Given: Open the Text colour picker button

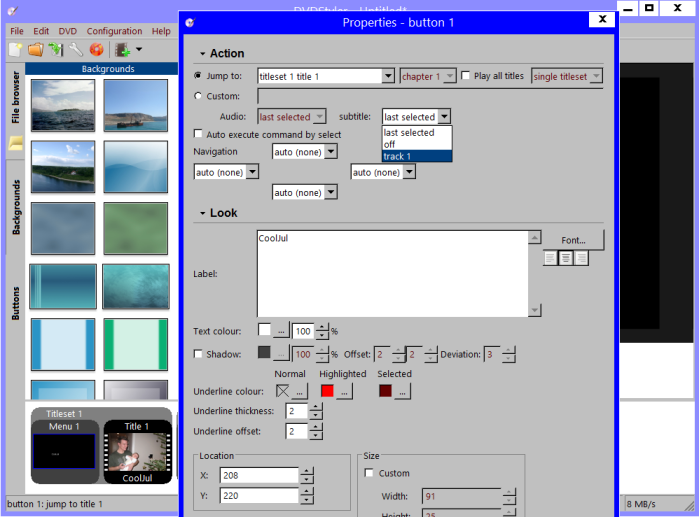Looking at the screenshot, I should point(281,331).
